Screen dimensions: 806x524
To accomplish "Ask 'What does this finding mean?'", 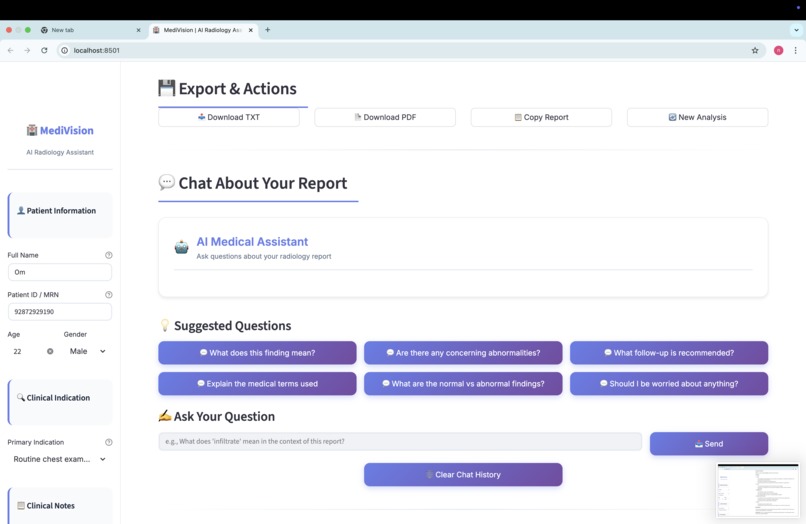I will pyautogui.click(x=257, y=353).
